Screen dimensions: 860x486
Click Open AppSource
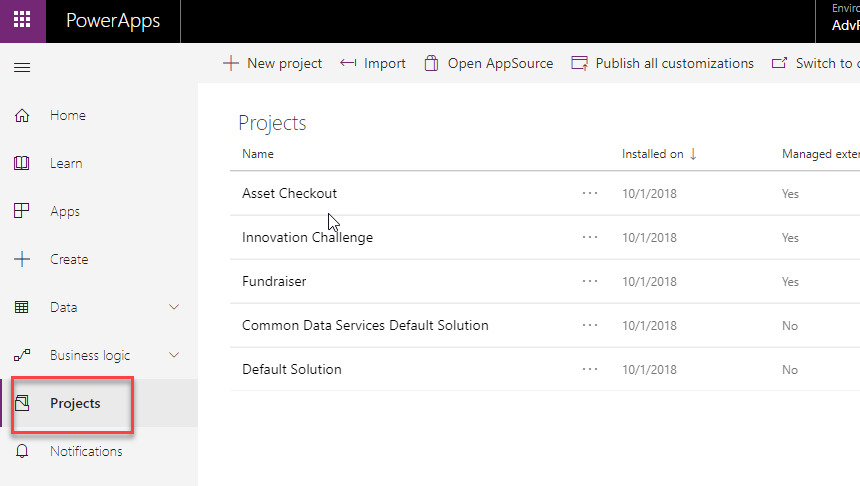pyautogui.click(x=488, y=63)
